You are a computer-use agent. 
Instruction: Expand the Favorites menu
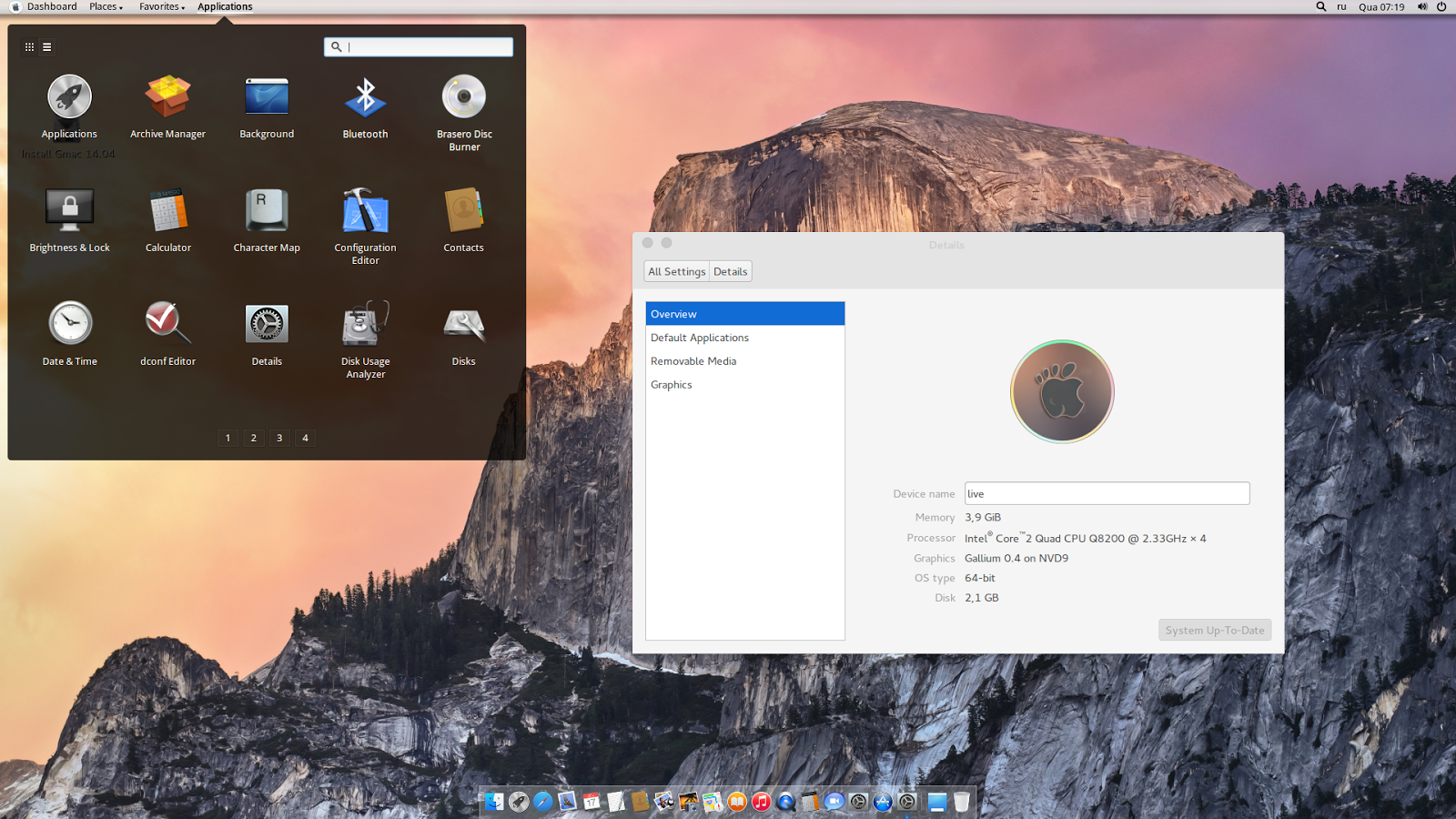(x=160, y=6)
